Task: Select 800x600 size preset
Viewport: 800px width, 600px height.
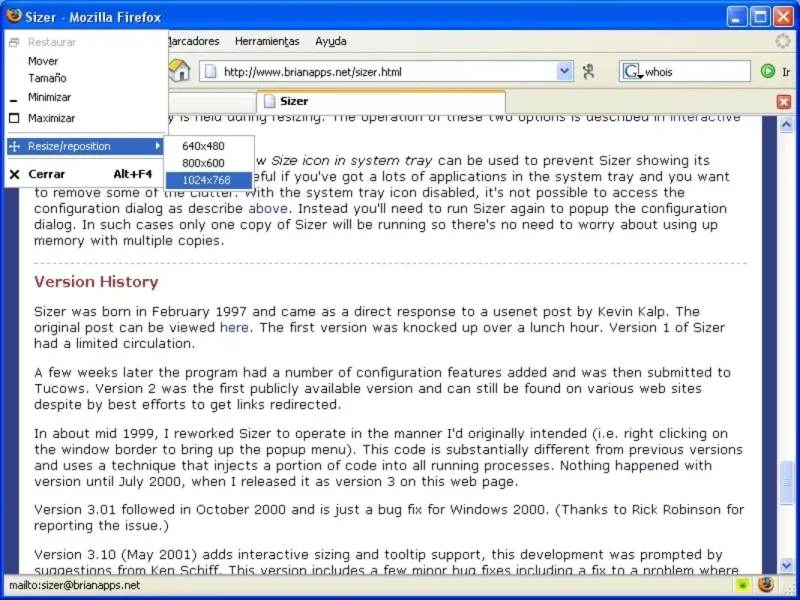Action: click(208, 163)
